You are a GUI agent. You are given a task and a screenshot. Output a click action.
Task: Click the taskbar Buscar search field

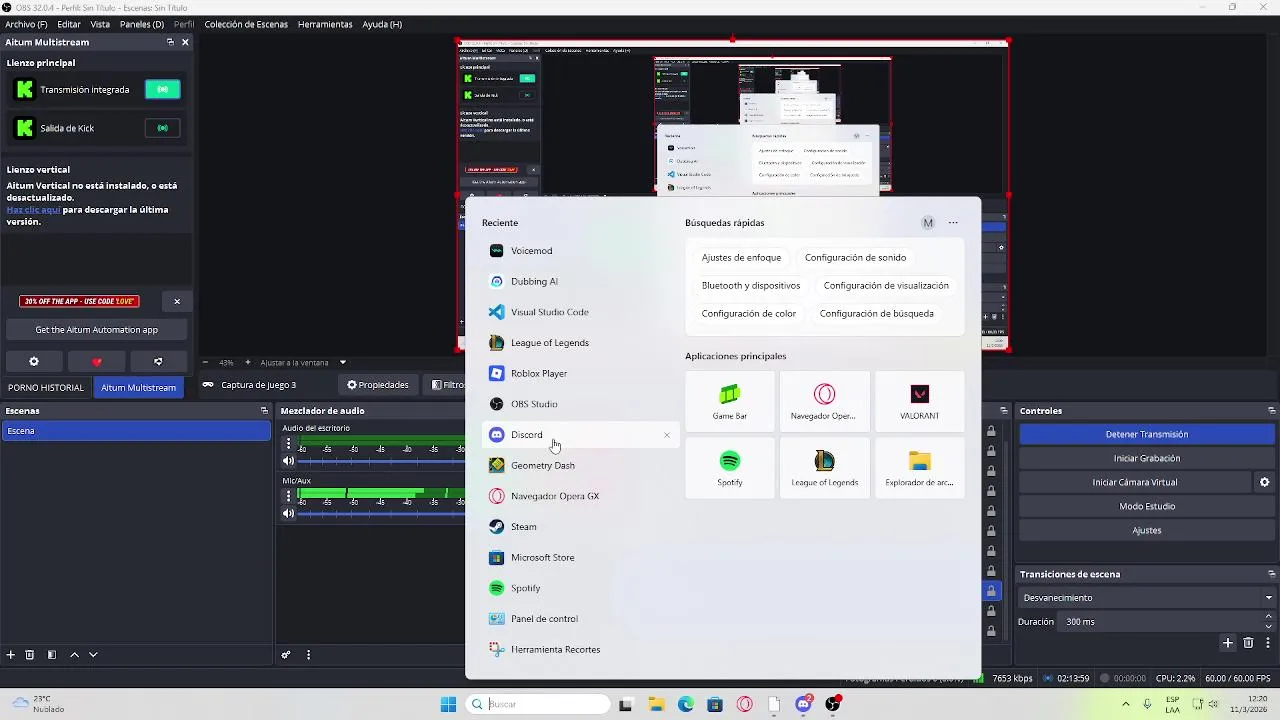[539, 704]
